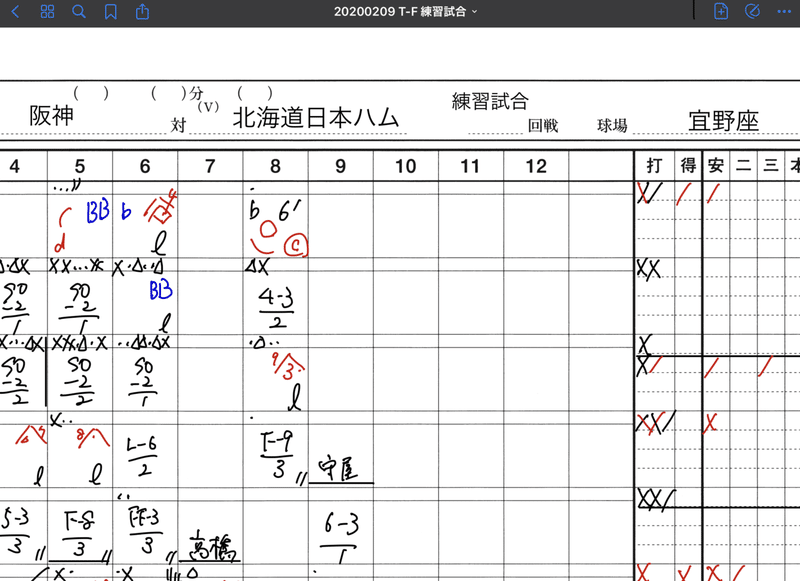Image resolution: width=800 pixels, height=581 pixels.
Task: Click the team name 阪神
Action: 51,116
